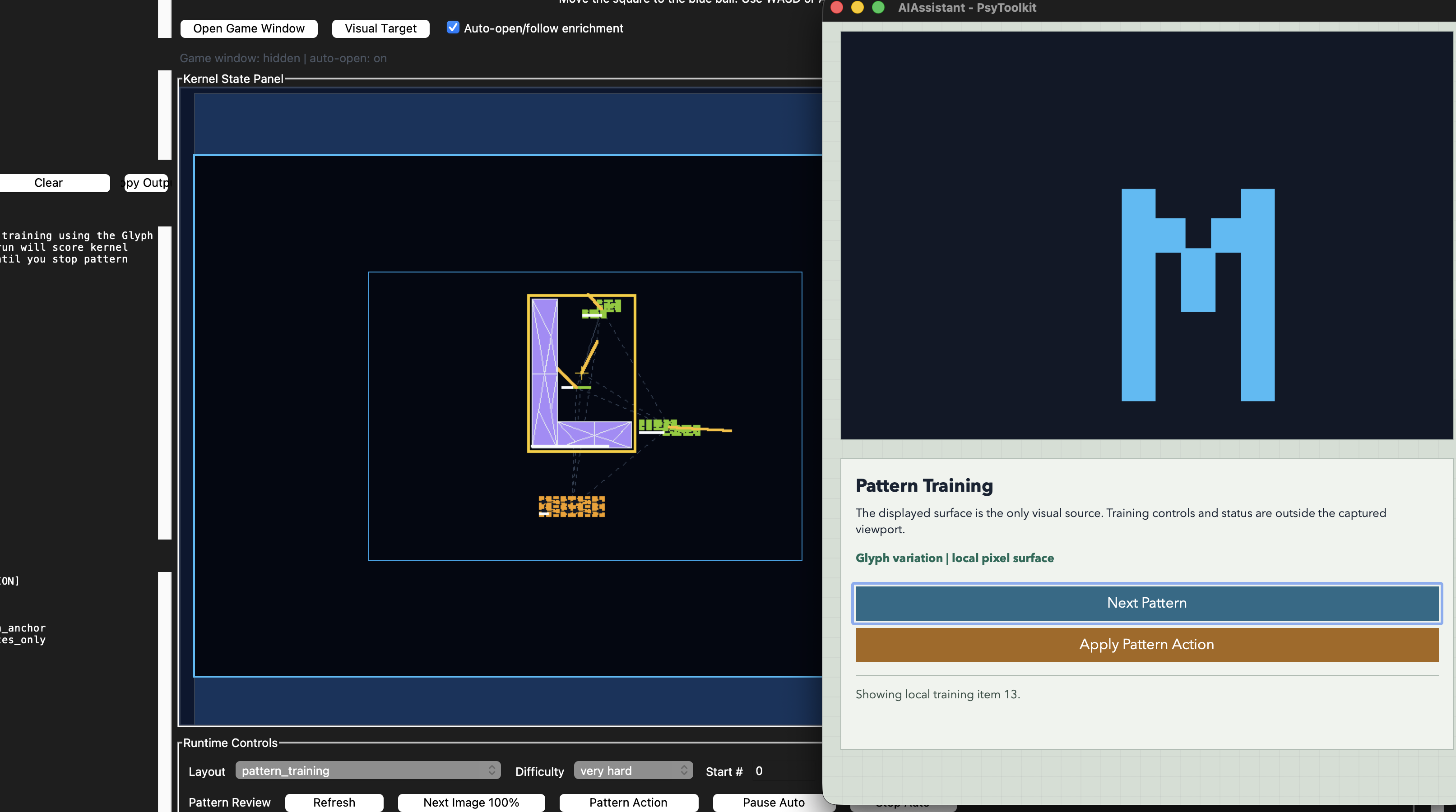1456x812 pixels.
Task: Close the AIAssistant - PsyToolkit window
Action: [837, 7]
